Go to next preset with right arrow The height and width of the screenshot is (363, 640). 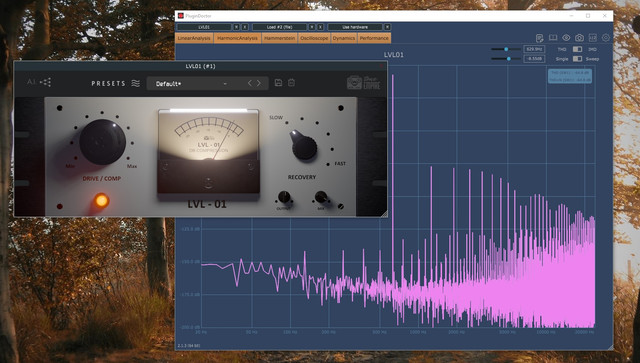click(259, 83)
